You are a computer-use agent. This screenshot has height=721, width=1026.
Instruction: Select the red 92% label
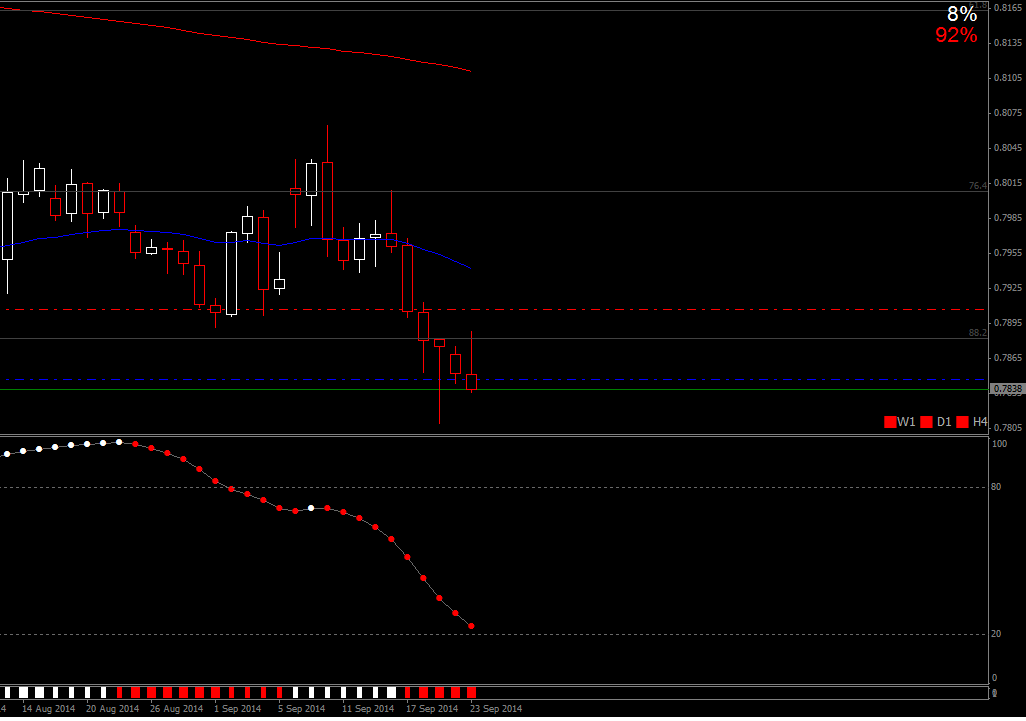(956, 35)
